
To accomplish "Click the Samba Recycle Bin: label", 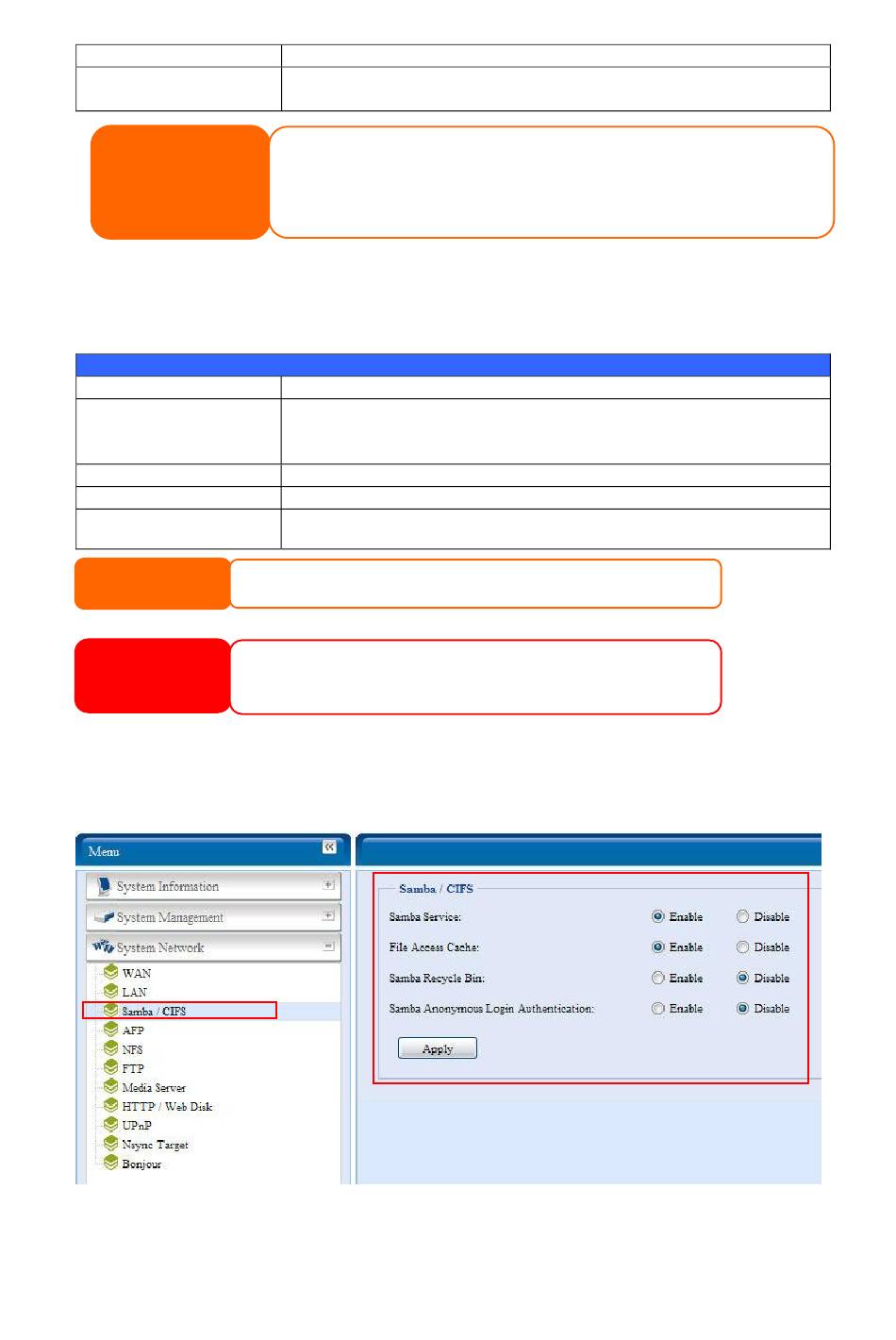I will [437, 978].
